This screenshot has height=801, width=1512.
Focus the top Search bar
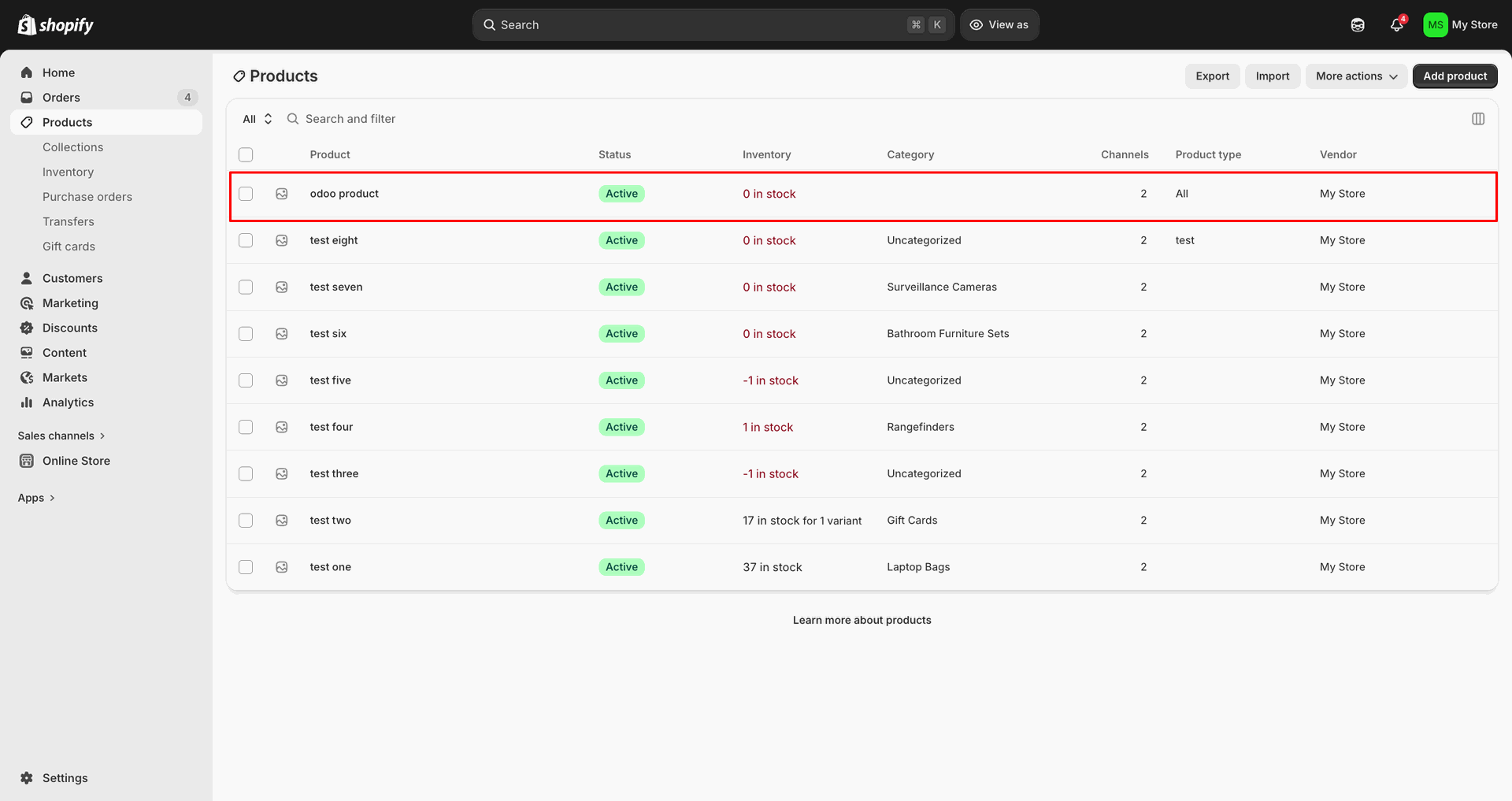tap(713, 25)
